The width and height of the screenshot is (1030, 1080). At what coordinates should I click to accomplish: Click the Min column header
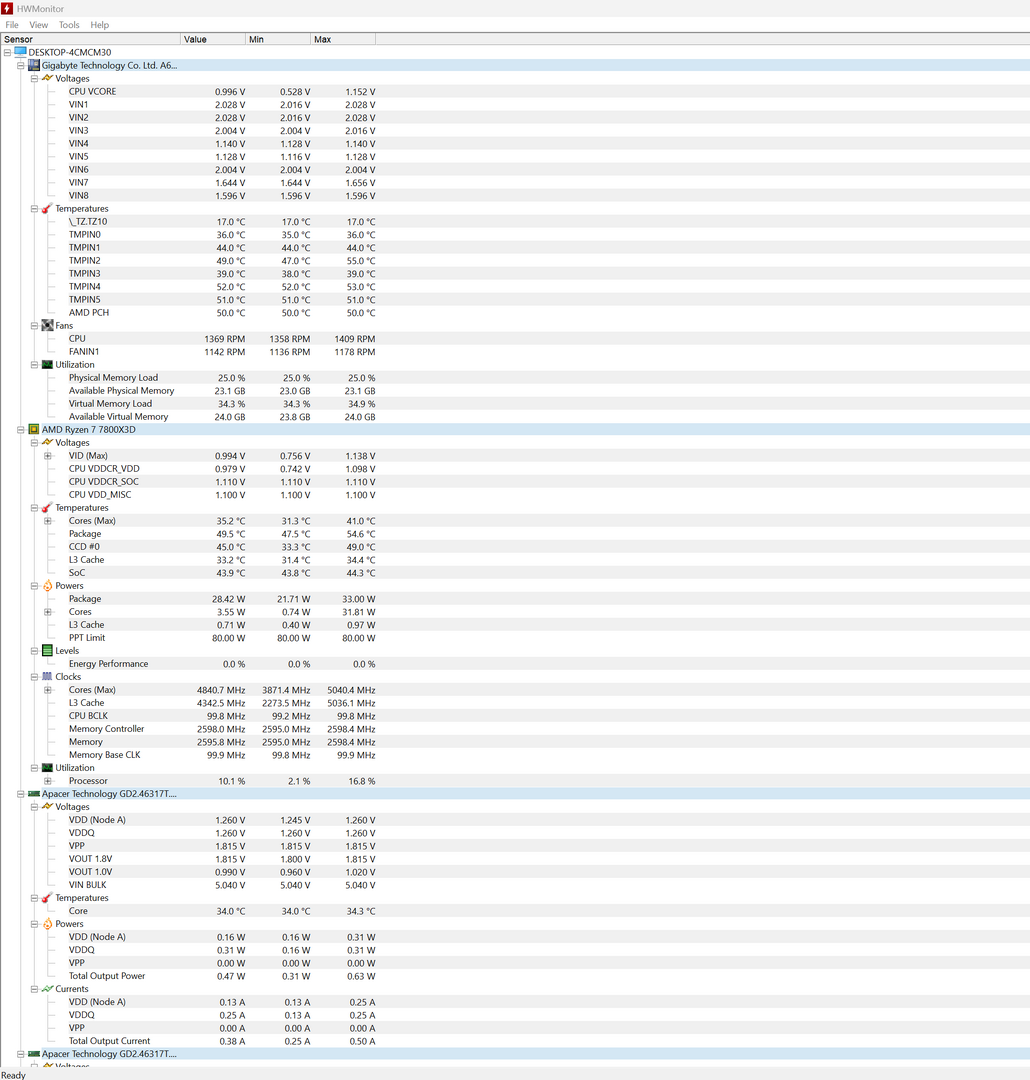coord(278,39)
